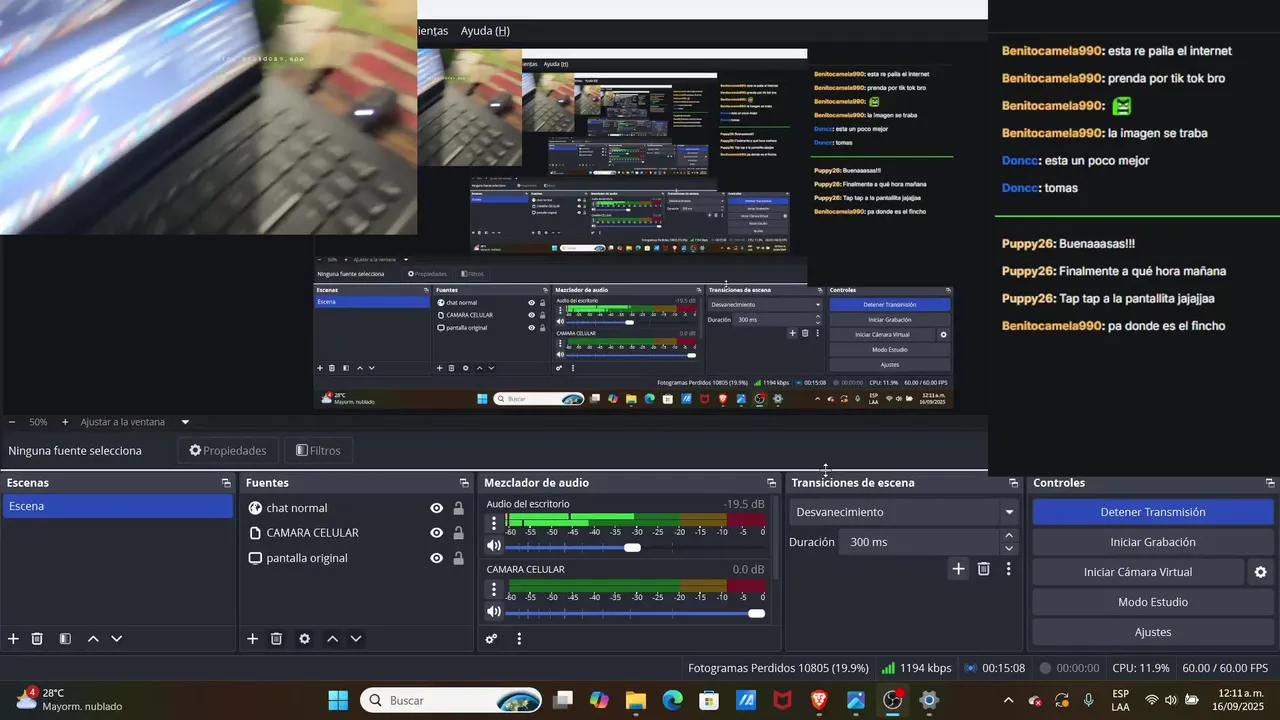This screenshot has width=1280, height=720.
Task: Undock the Fuentes panel
Action: click(464, 483)
